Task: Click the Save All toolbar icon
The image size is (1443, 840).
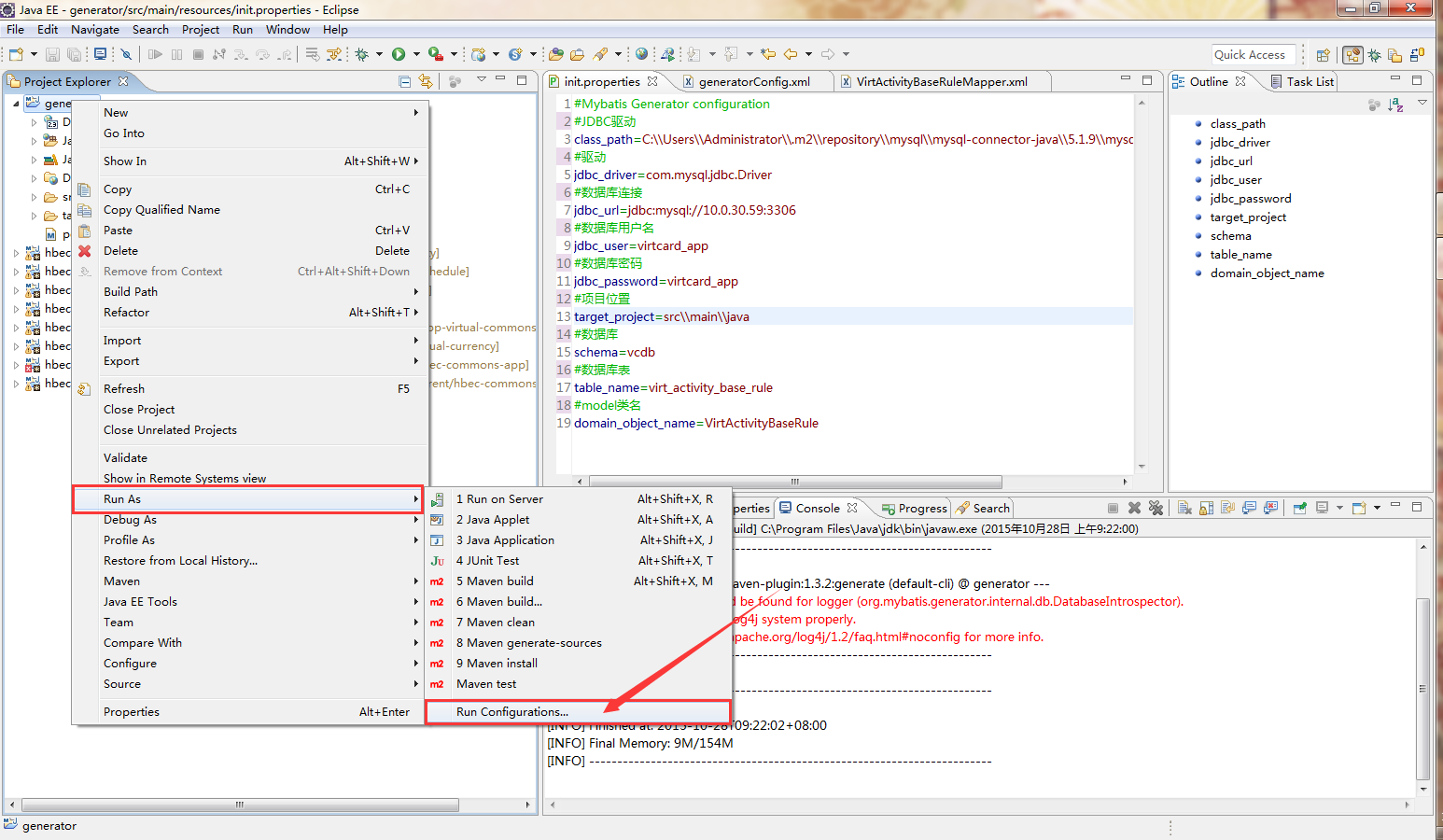Action: (74, 54)
